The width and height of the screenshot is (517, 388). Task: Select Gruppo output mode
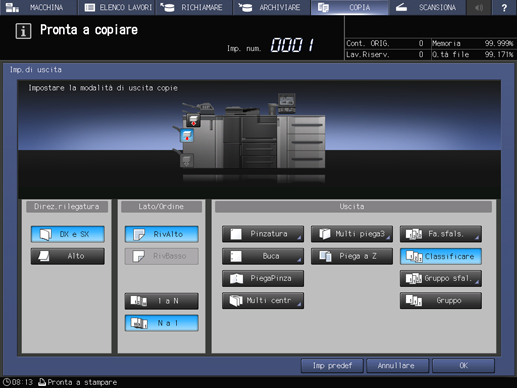pos(441,301)
